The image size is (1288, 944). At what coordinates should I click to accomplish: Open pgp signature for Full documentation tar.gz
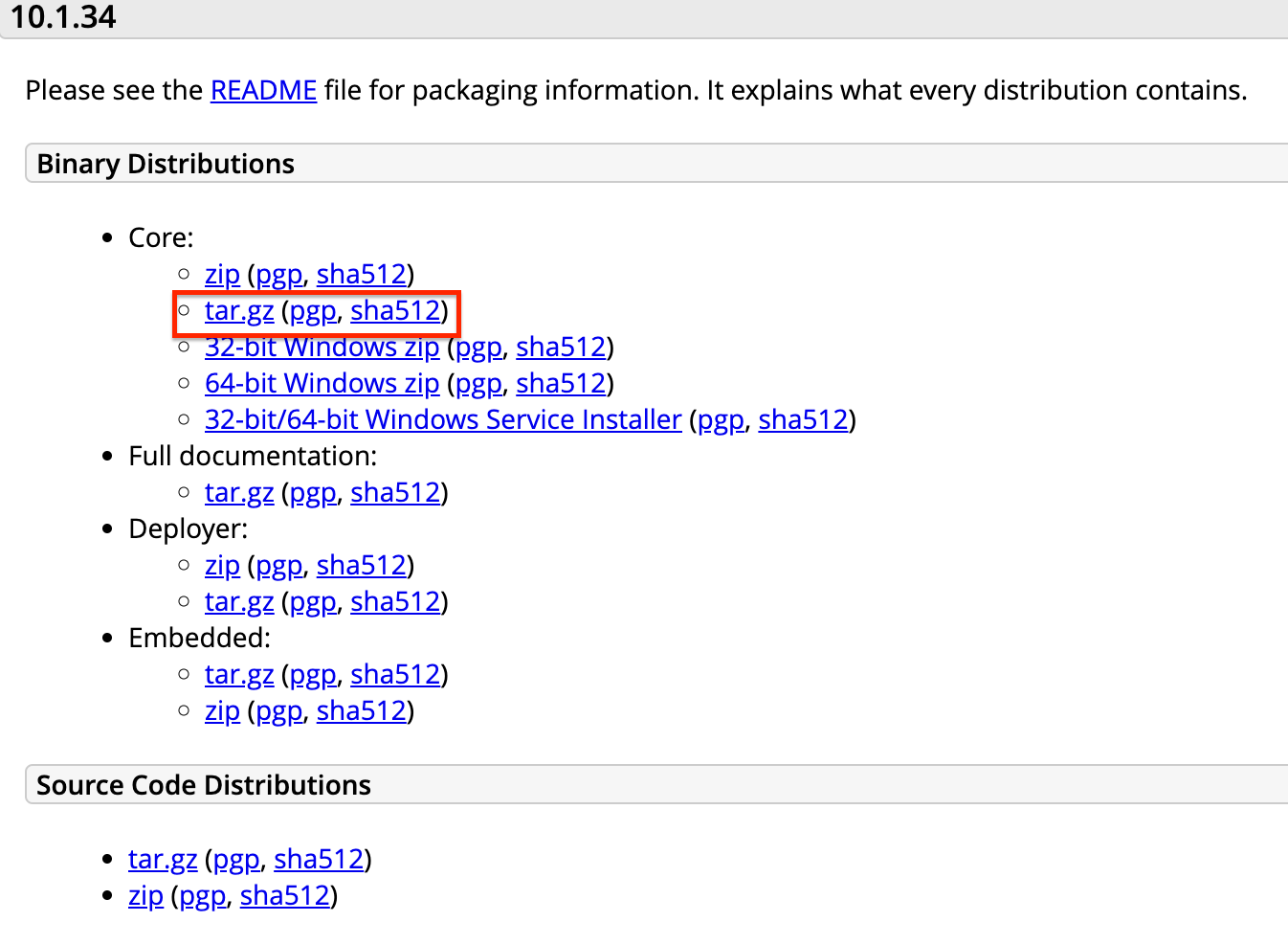(313, 493)
